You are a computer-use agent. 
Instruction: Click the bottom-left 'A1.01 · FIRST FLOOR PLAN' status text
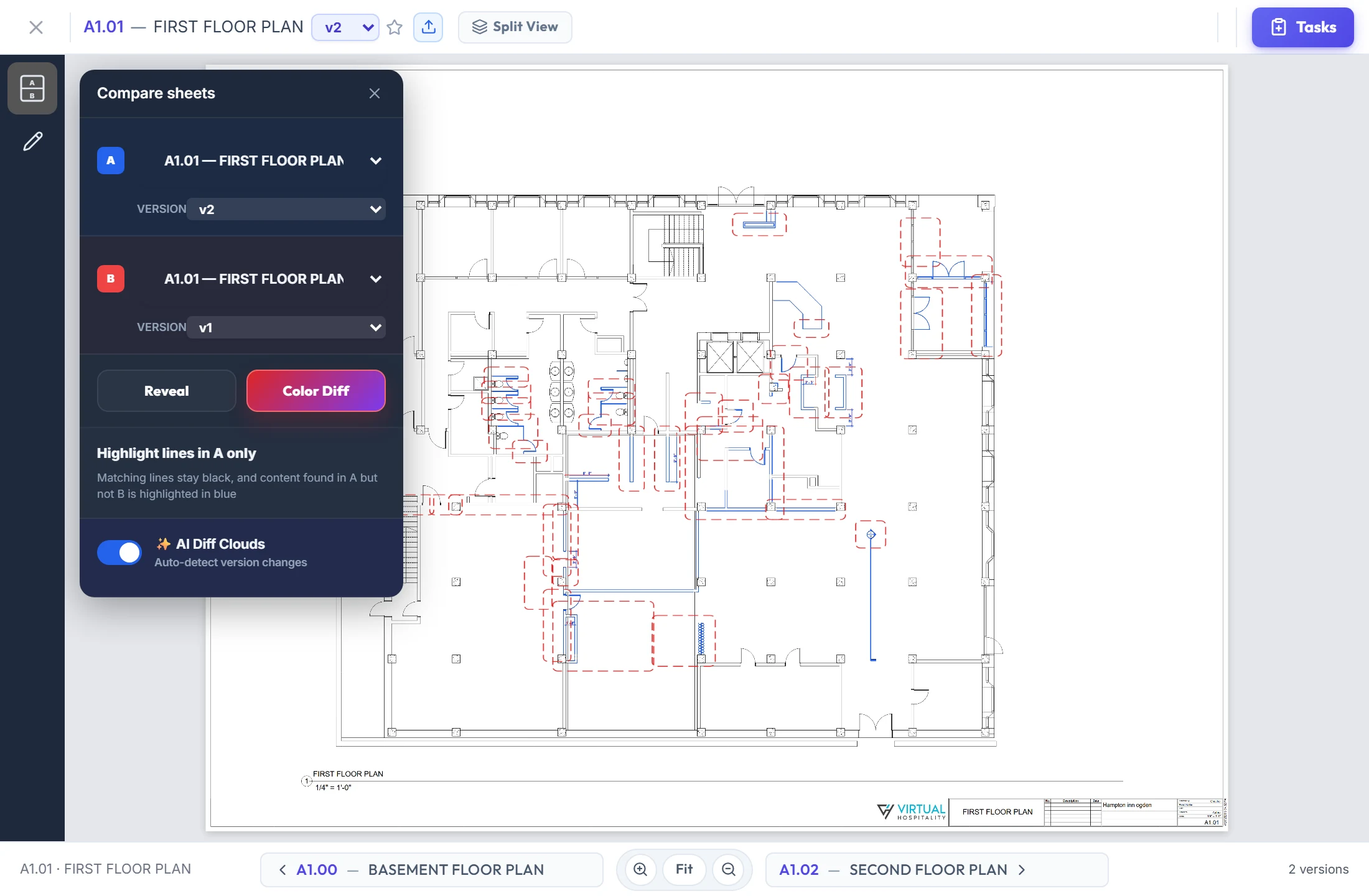pyautogui.click(x=106, y=869)
